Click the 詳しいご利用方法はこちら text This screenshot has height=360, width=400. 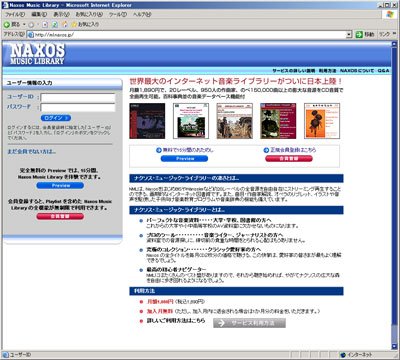tap(176, 320)
